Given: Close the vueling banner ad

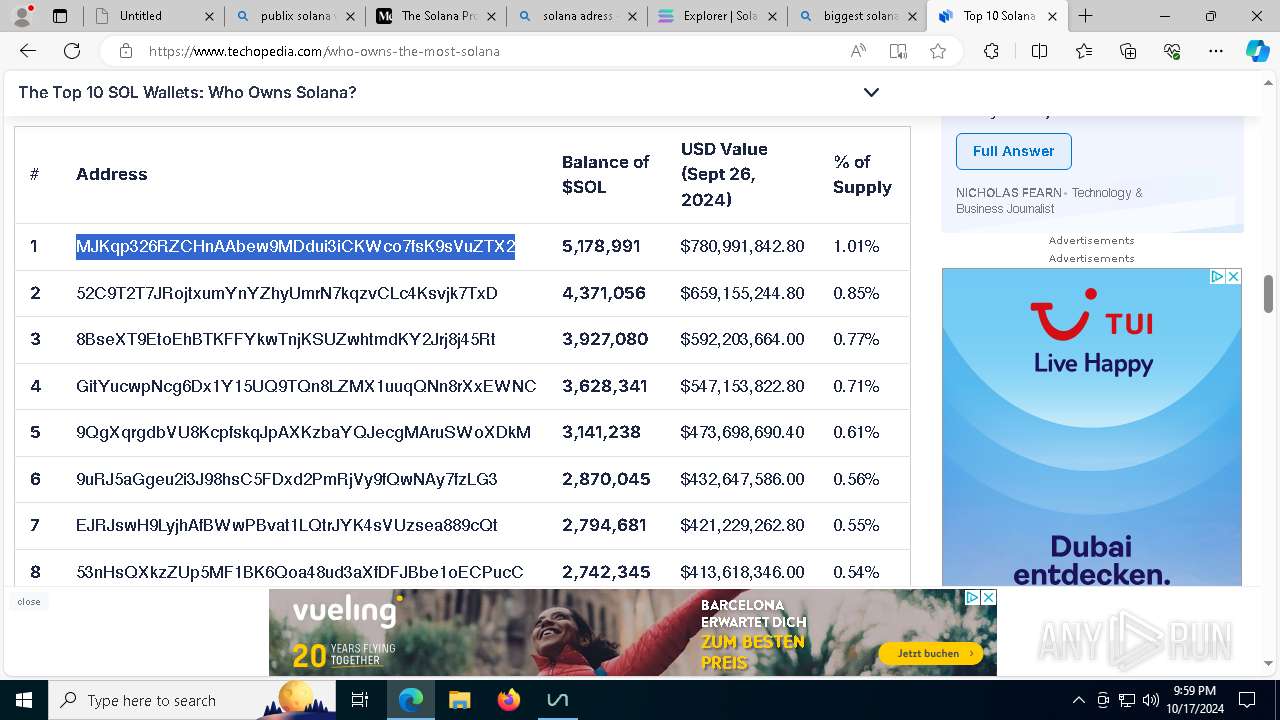Looking at the screenshot, I should pyautogui.click(x=988, y=597).
